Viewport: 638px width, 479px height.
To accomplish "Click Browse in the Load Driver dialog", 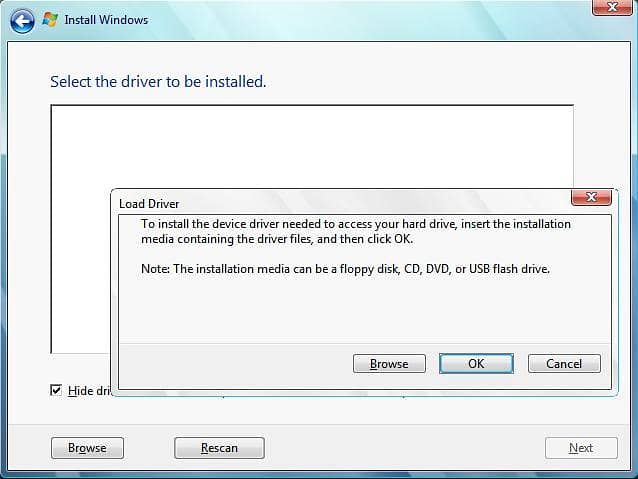I will coord(389,363).
